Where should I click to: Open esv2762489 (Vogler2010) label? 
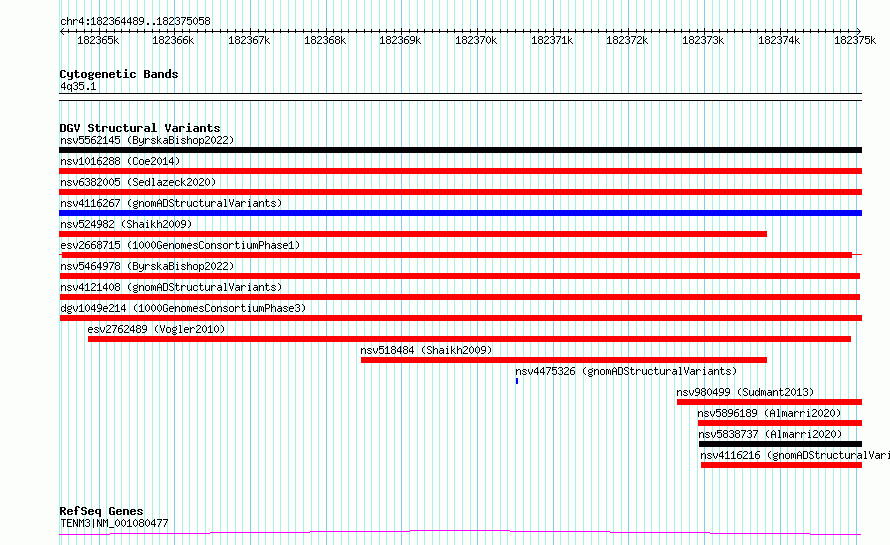156,329
